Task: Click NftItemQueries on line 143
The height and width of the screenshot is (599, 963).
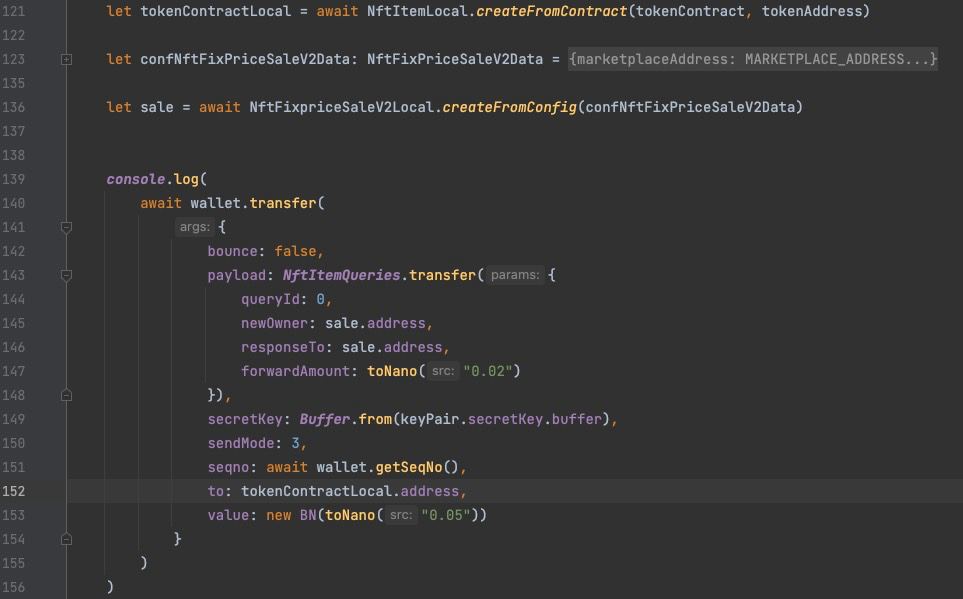Action: coord(341,275)
